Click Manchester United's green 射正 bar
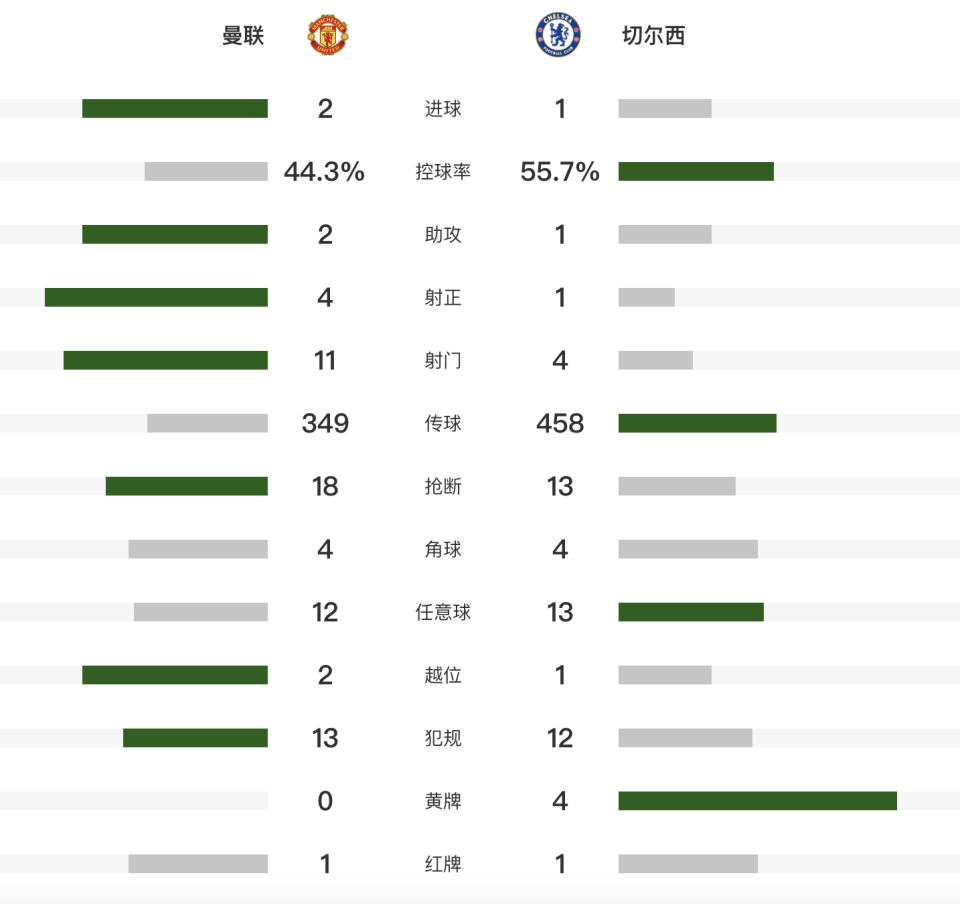The width and height of the screenshot is (960, 904). 156,297
